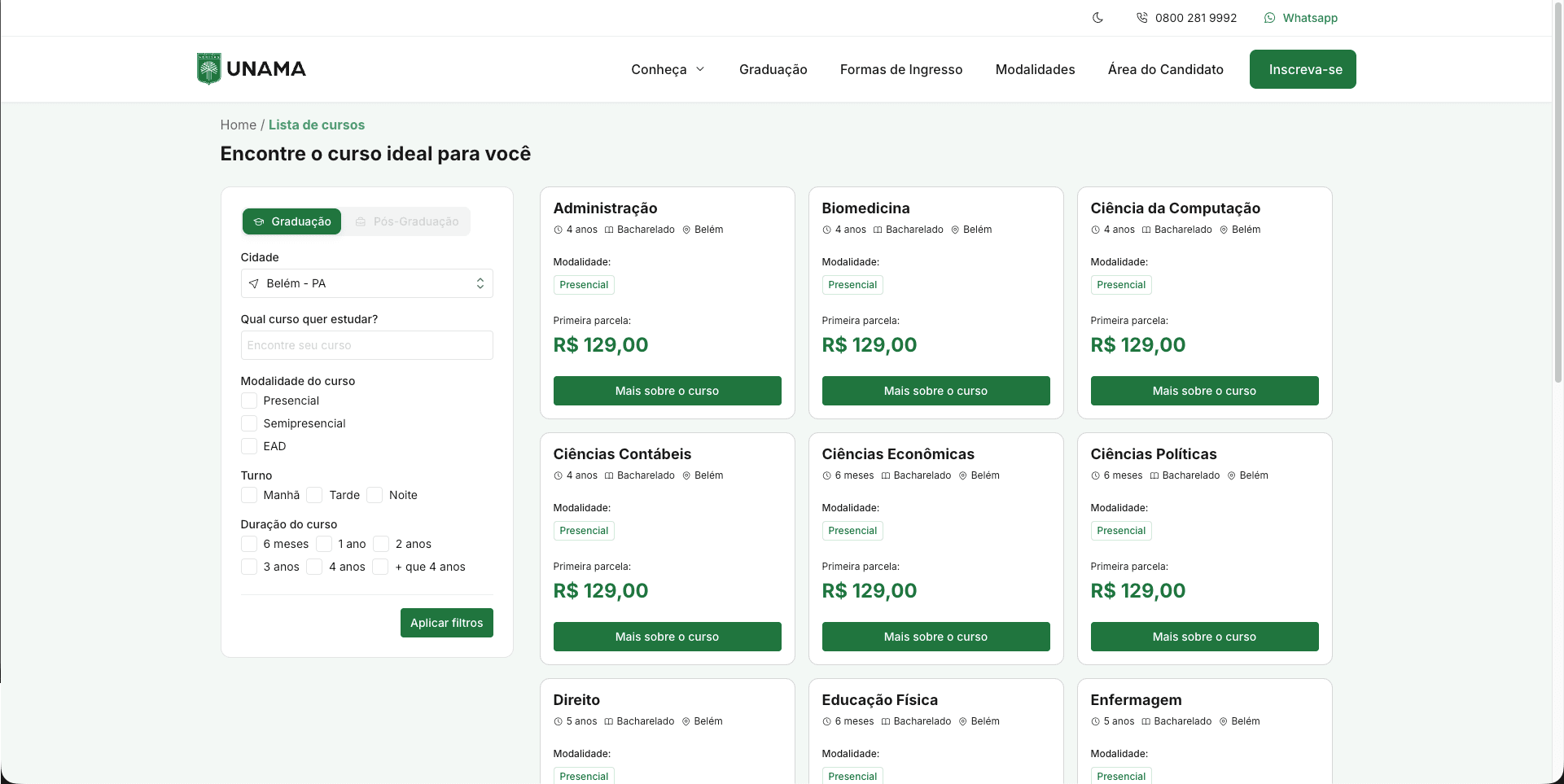Enable the Presencial modality checkbox

tap(248, 401)
